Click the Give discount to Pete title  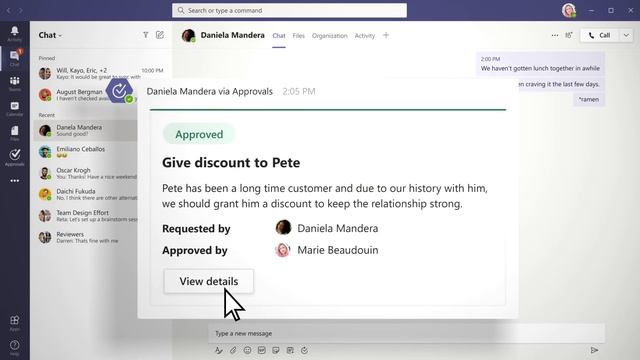click(231, 162)
